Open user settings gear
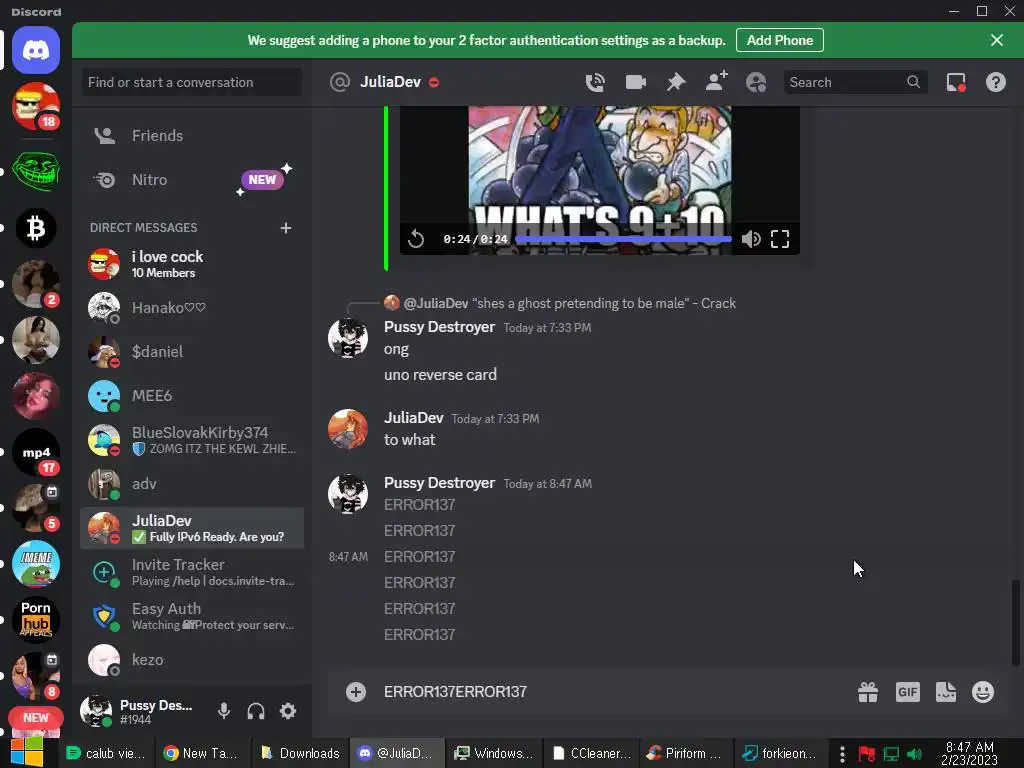This screenshot has height=768, width=1024. point(288,711)
